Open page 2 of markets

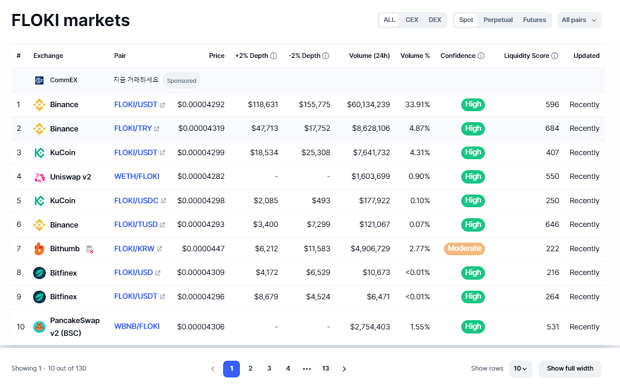pyautogui.click(x=250, y=369)
